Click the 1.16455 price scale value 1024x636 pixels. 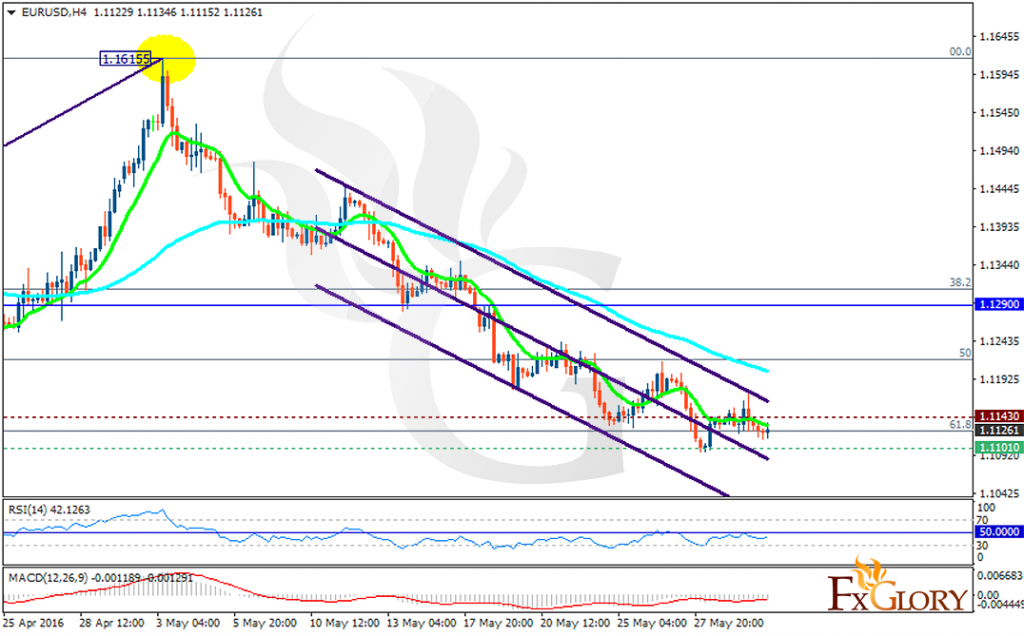999,37
